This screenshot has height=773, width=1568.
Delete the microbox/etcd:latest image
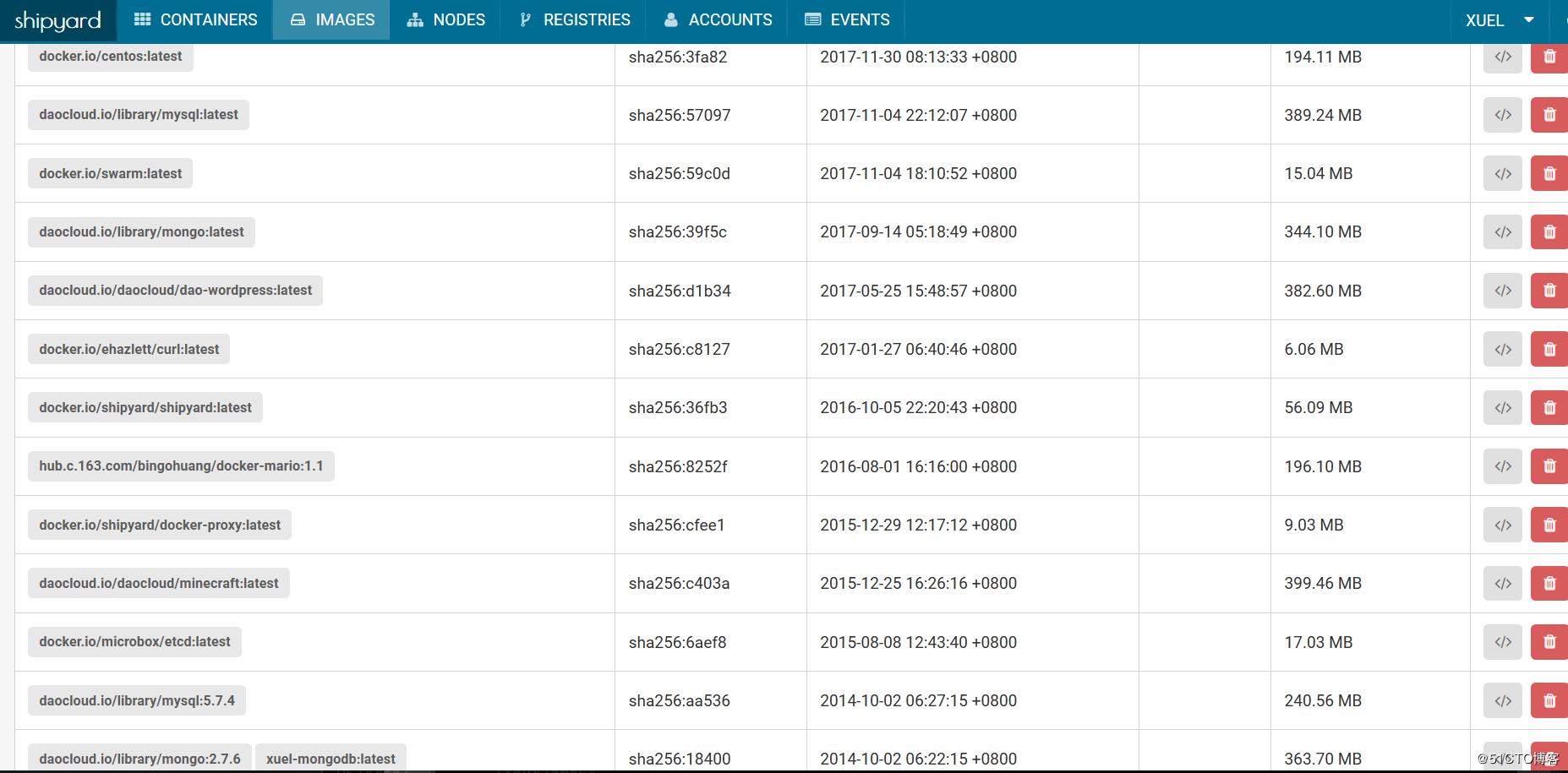(x=1549, y=642)
